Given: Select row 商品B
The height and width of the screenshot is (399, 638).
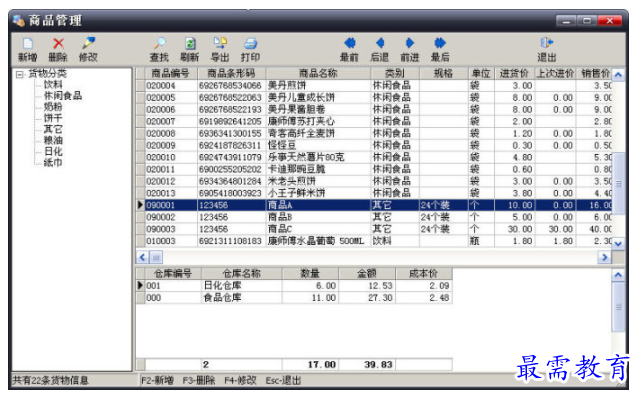Looking at the screenshot, I should [374, 217].
